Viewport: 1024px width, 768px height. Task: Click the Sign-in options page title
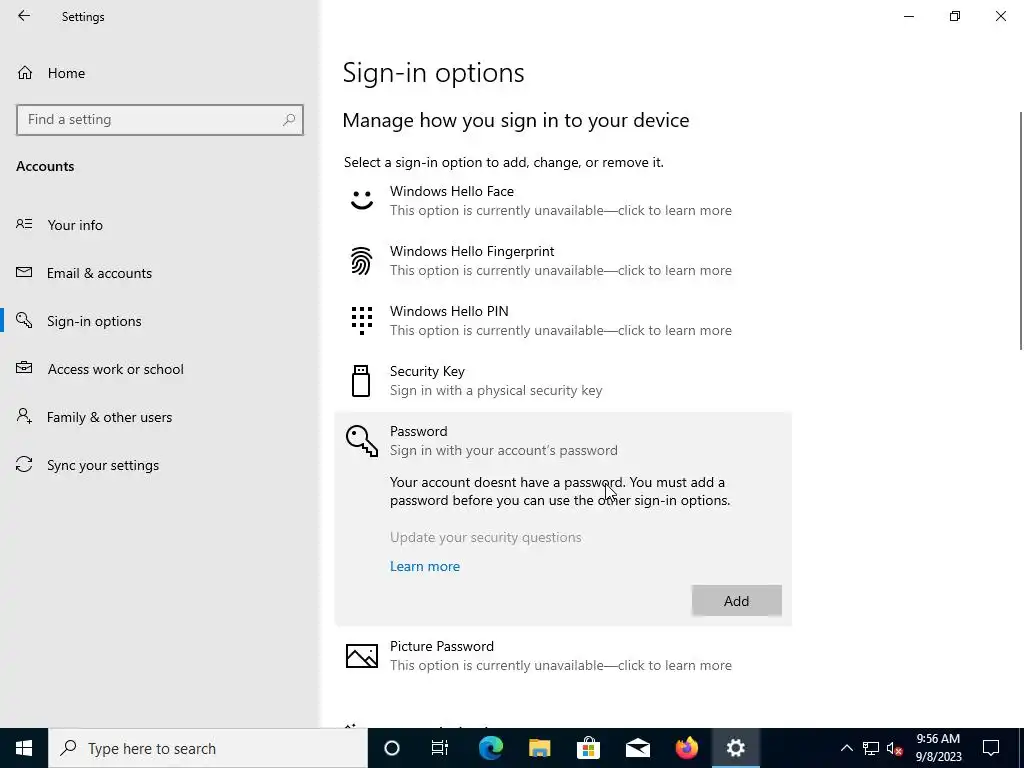click(433, 72)
